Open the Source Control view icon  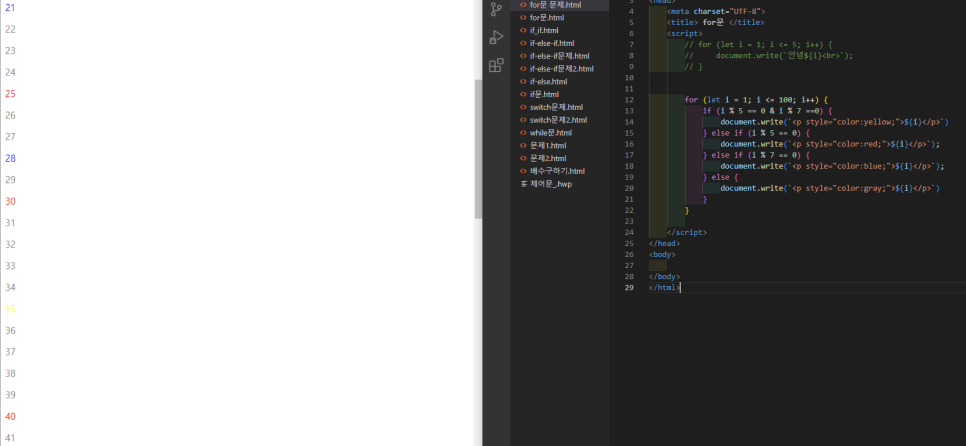(496, 9)
